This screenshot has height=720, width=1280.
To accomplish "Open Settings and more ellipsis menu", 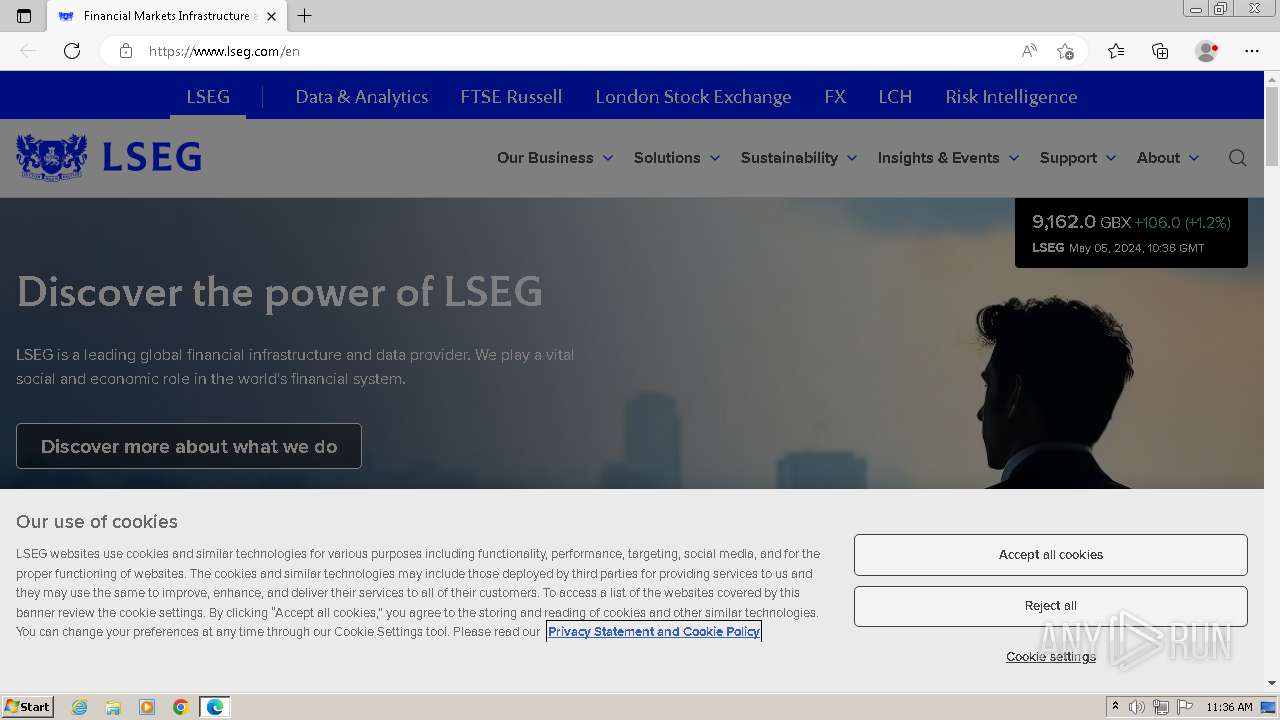I will click(1252, 51).
